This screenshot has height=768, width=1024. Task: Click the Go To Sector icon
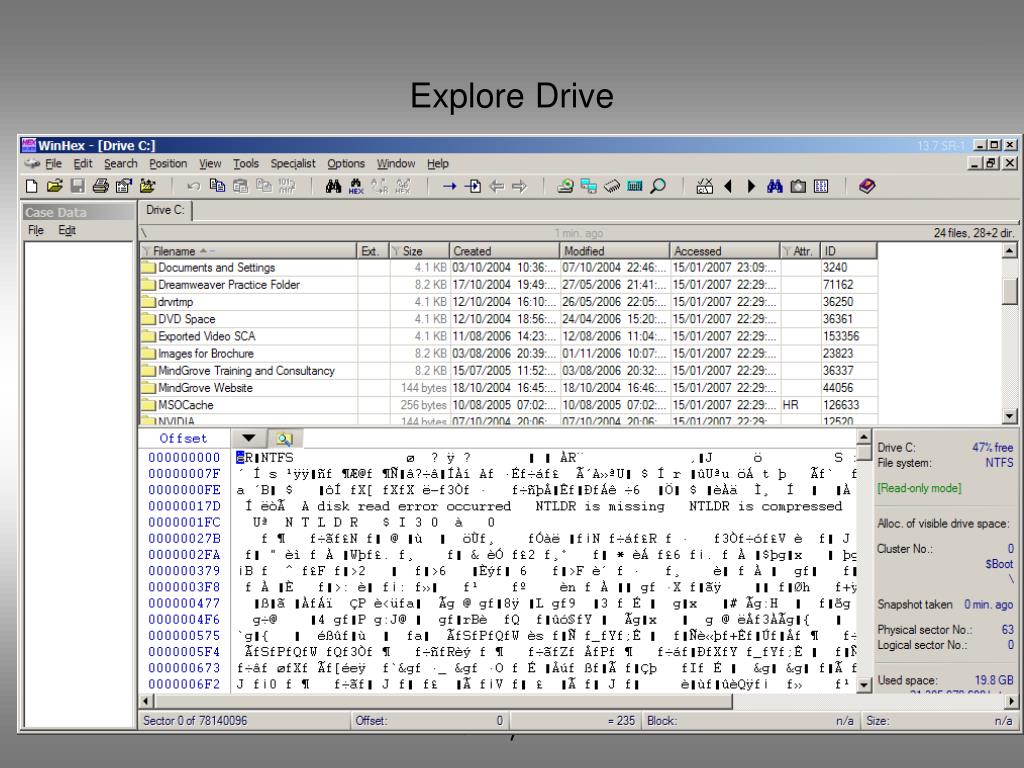coord(473,187)
